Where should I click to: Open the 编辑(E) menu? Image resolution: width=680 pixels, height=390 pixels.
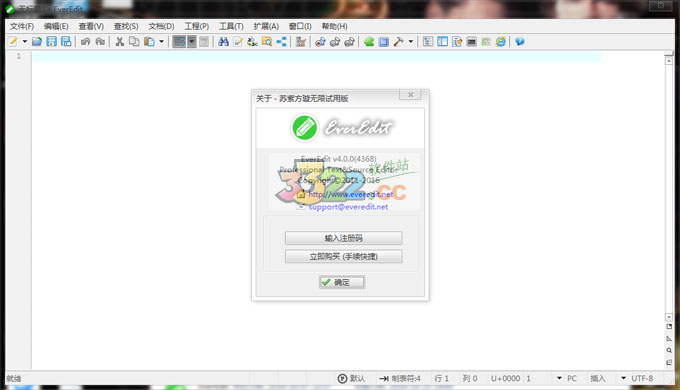pos(56,26)
